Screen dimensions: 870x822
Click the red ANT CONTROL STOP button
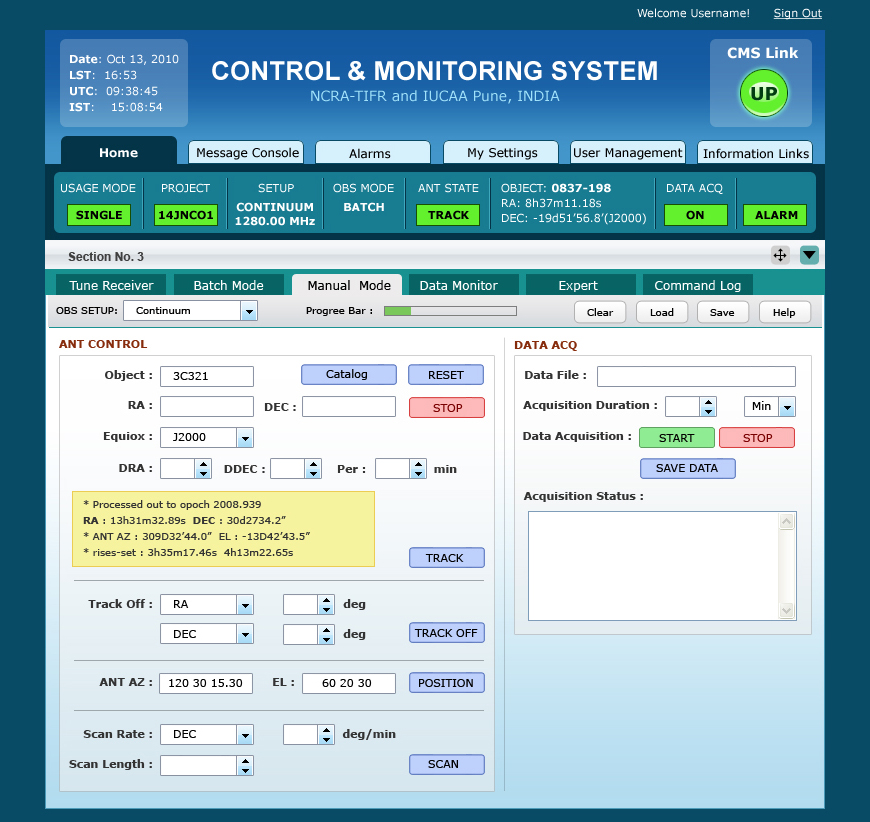[x=447, y=407]
